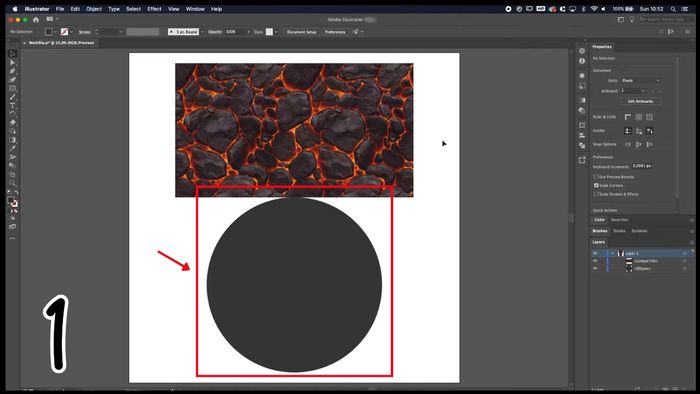This screenshot has width=700, height=394.
Task: Click the snap to grid icon in Snap Options
Action: pyautogui.click(x=650, y=144)
